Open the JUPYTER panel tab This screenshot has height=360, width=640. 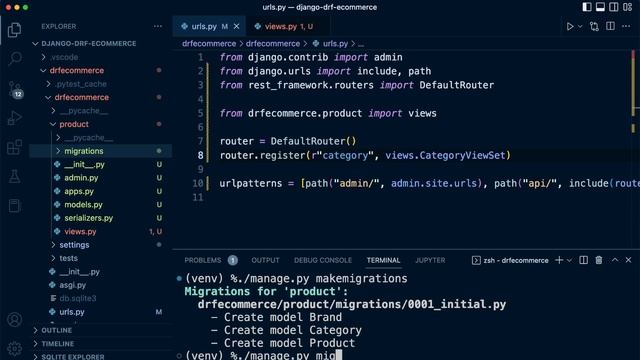point(430,260)
